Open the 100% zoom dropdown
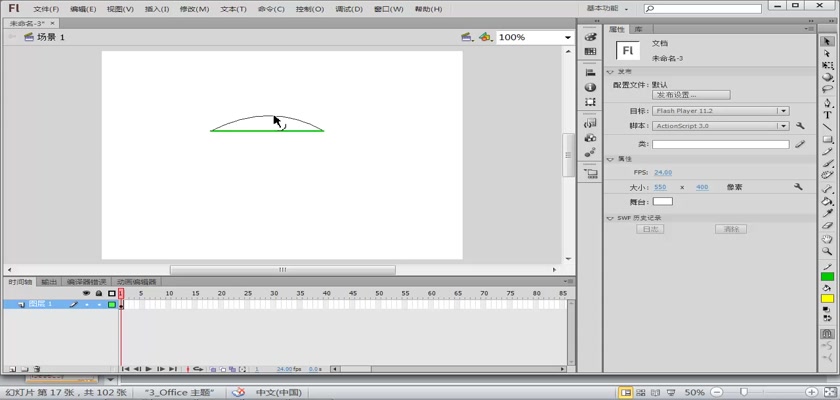Viewport: 840px width, 400px height. 567,37
